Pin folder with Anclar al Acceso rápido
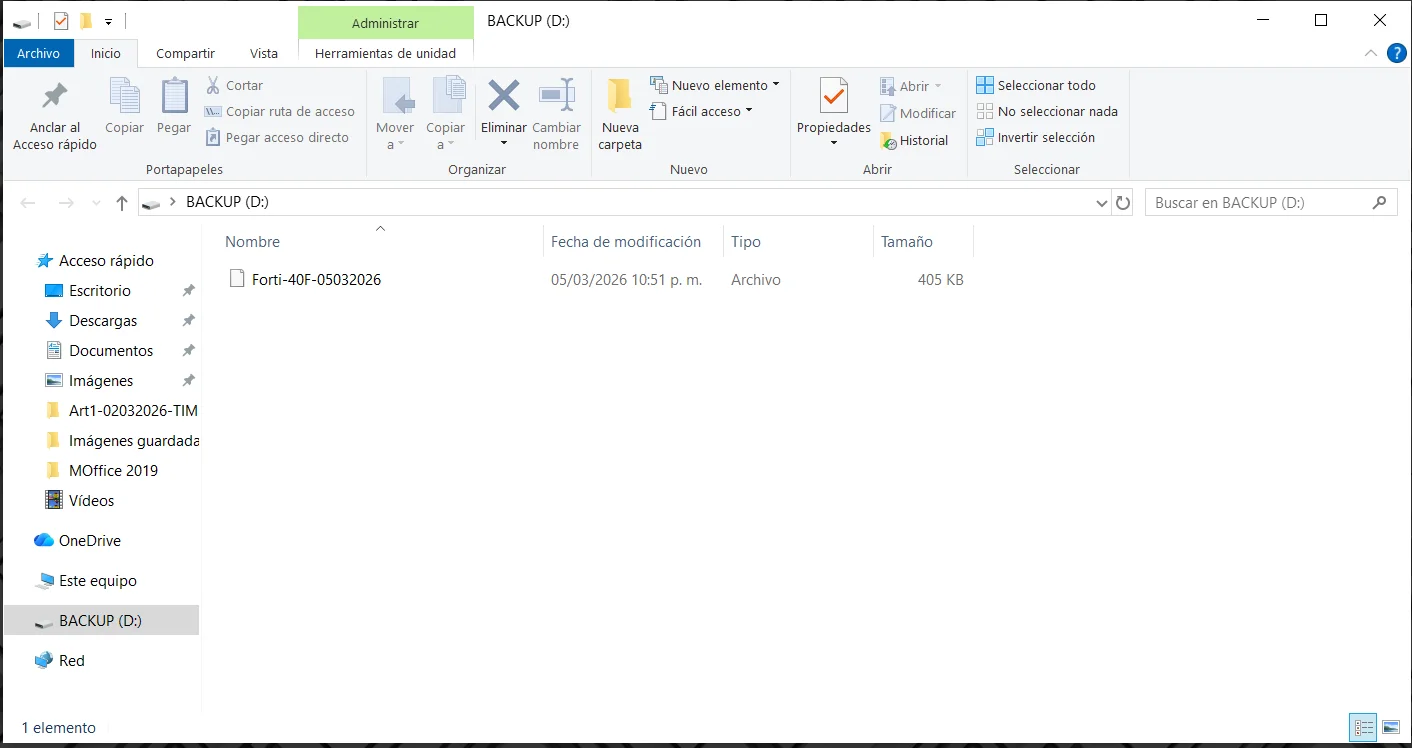Viewport: 1412px width, 748px height. 55,116
